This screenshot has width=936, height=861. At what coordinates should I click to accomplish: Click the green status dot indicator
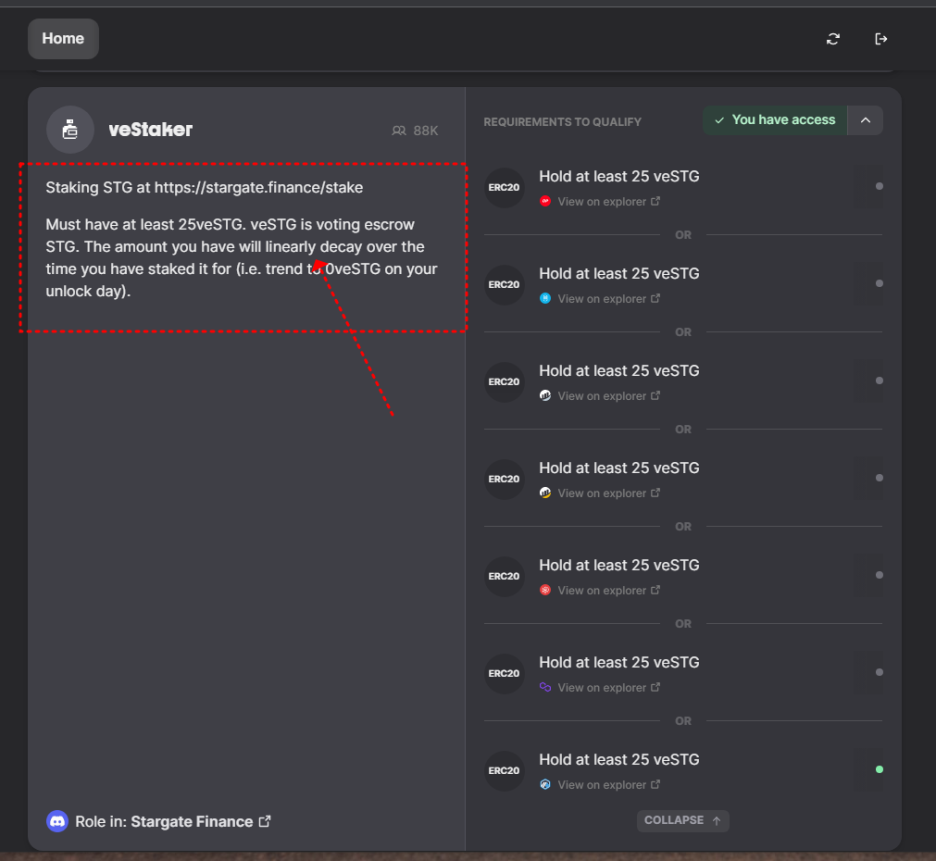coord(879,769)
